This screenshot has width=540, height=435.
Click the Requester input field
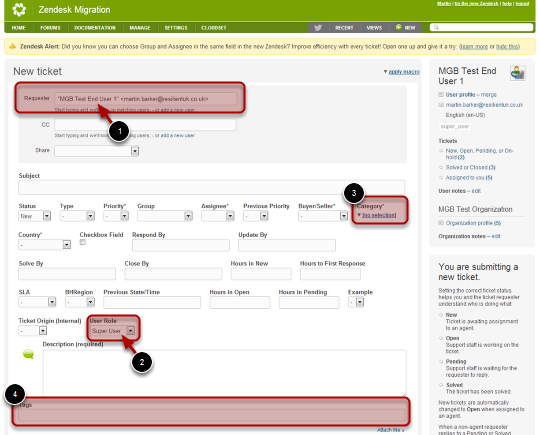coord(145,99)
